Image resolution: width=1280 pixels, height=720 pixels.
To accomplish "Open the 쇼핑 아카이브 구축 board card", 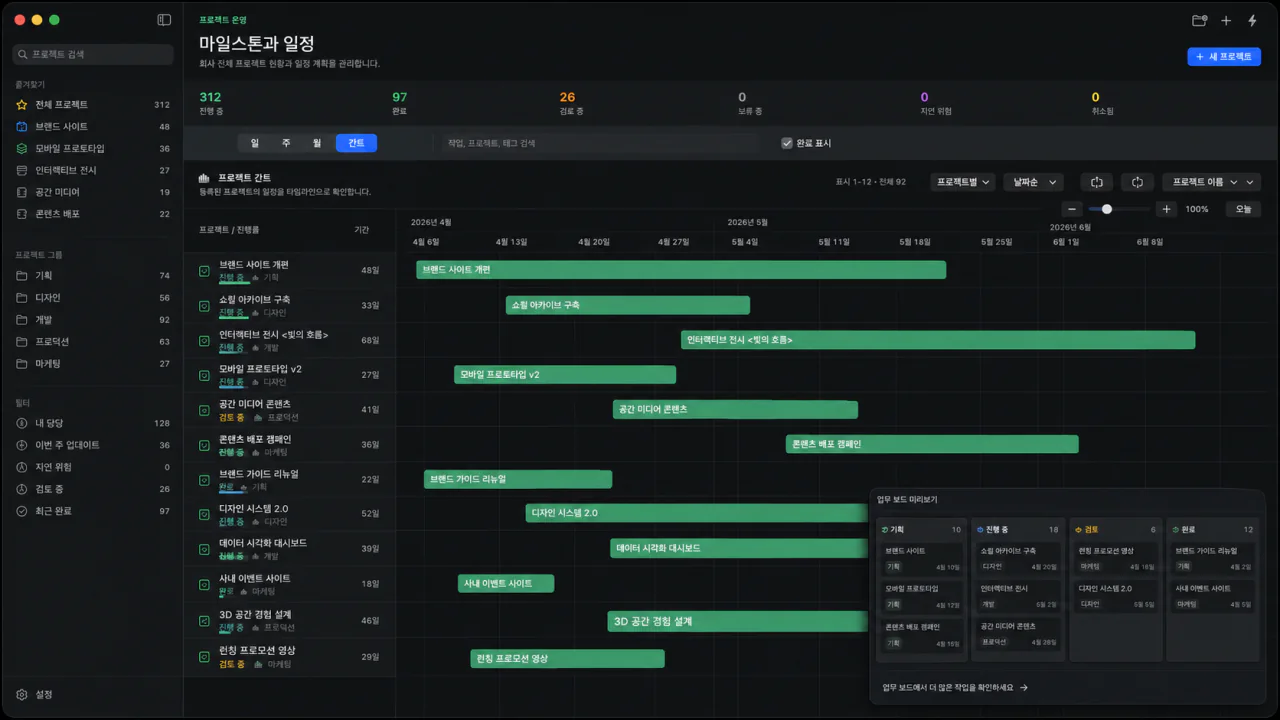I will coord(1019,558).
